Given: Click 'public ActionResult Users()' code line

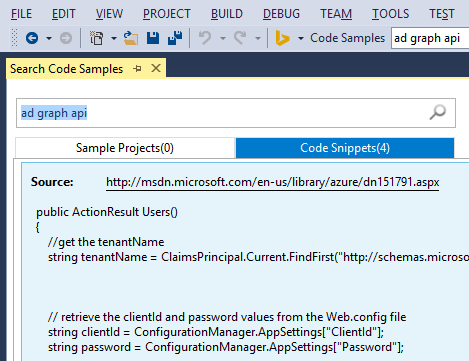Looking at the screenshot, I should pos(107,212).
